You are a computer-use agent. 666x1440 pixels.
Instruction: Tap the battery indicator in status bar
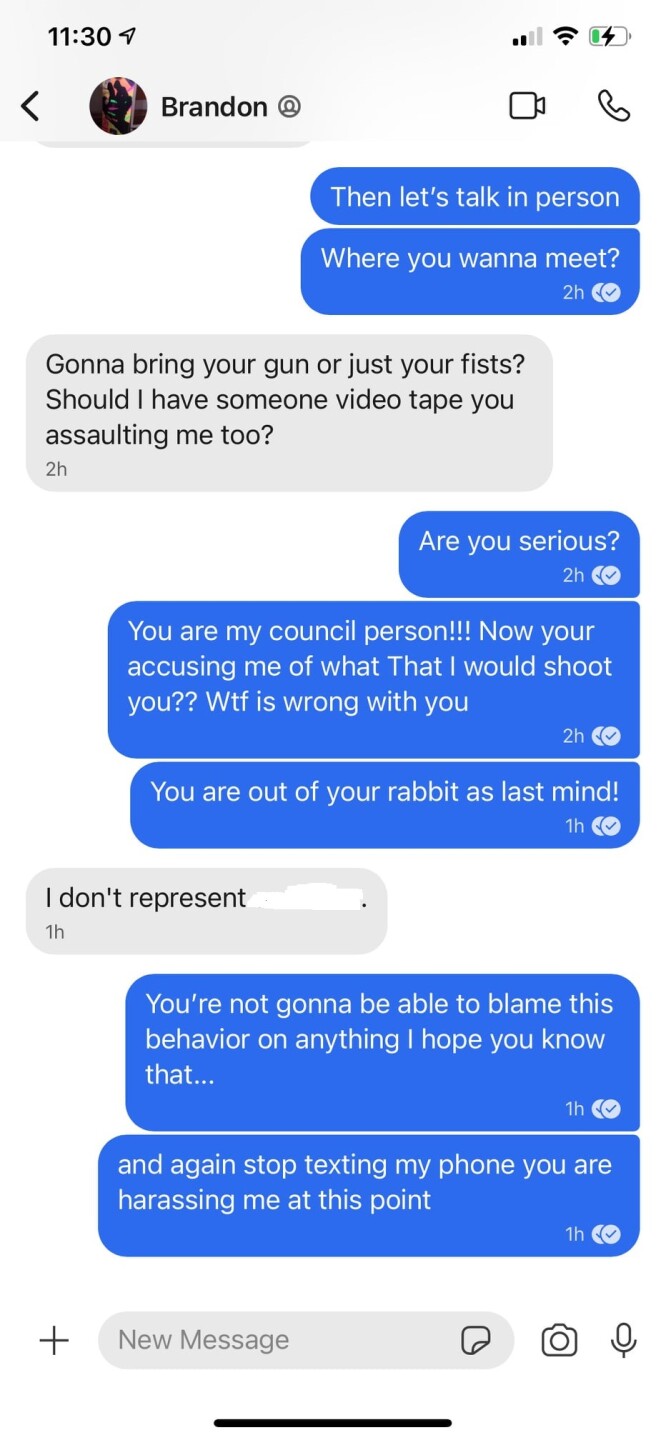(609, 37)
